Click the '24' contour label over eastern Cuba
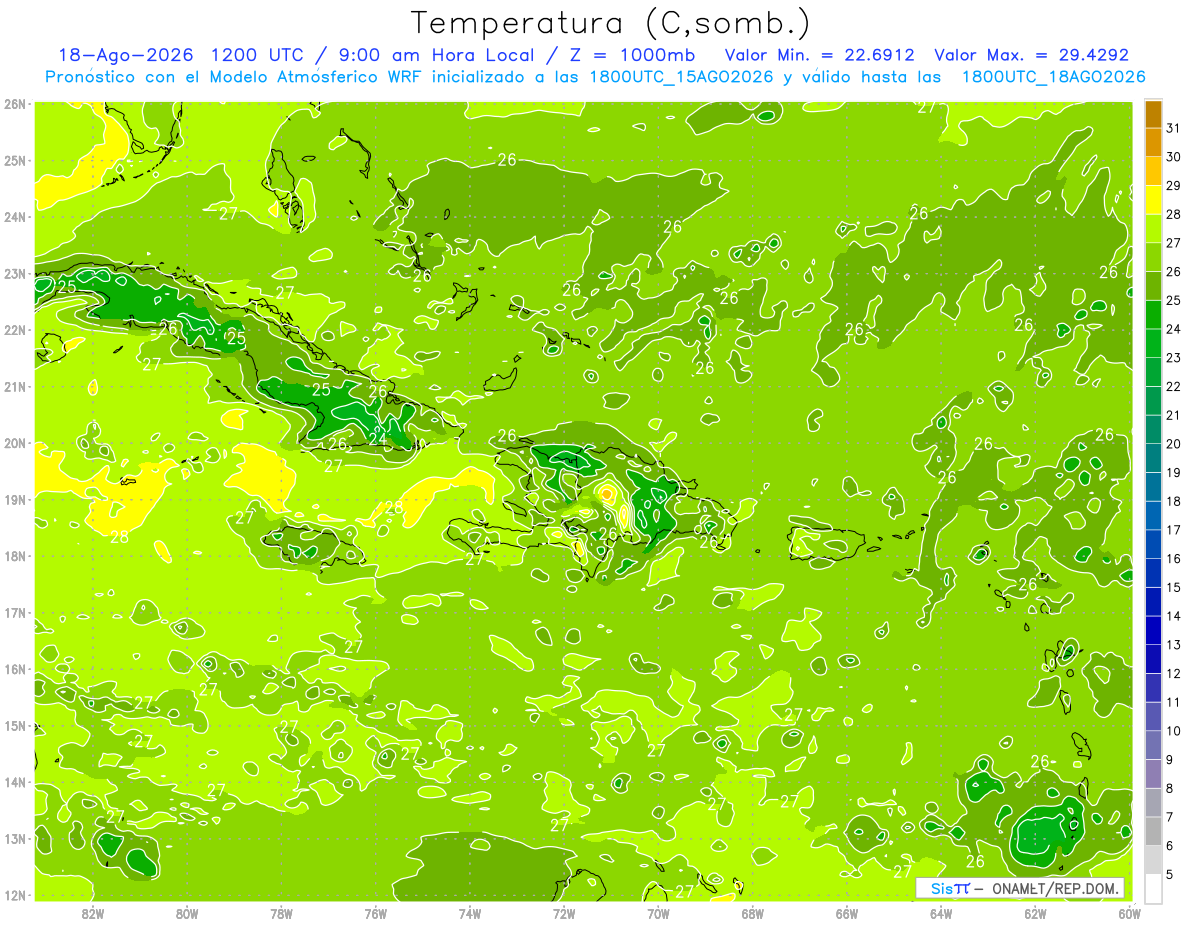Image resolution: width=1200 pixels, height=927 pixels. pos(378,437)
